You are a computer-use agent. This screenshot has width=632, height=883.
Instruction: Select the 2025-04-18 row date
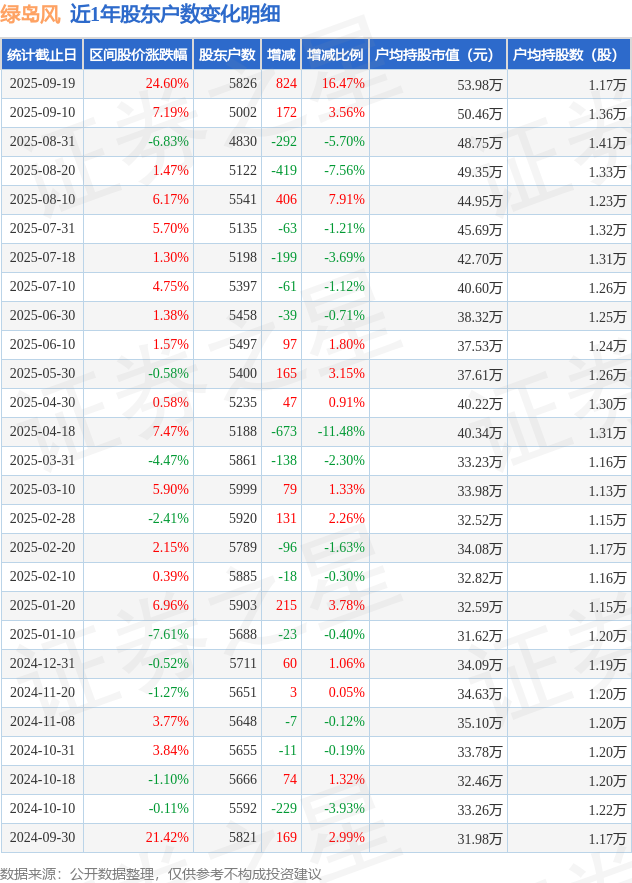tap(42, 431)
